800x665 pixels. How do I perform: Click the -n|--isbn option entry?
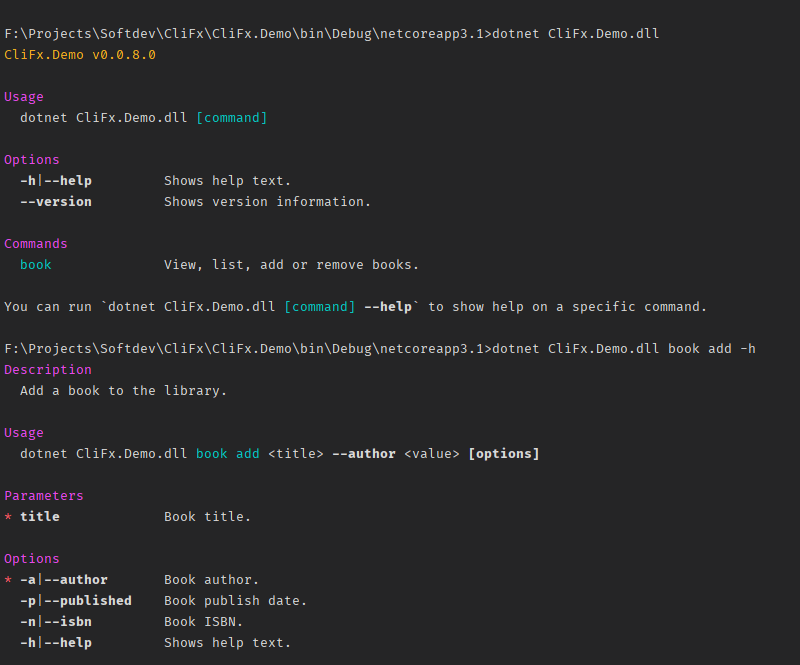(x=56, y=622)
